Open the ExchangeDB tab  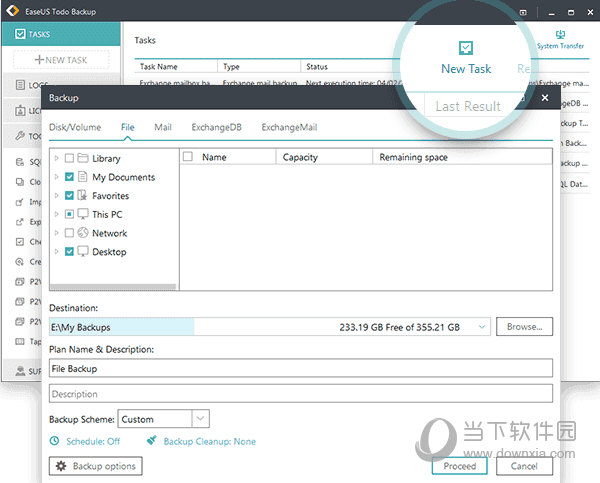(x=217, y=127)
